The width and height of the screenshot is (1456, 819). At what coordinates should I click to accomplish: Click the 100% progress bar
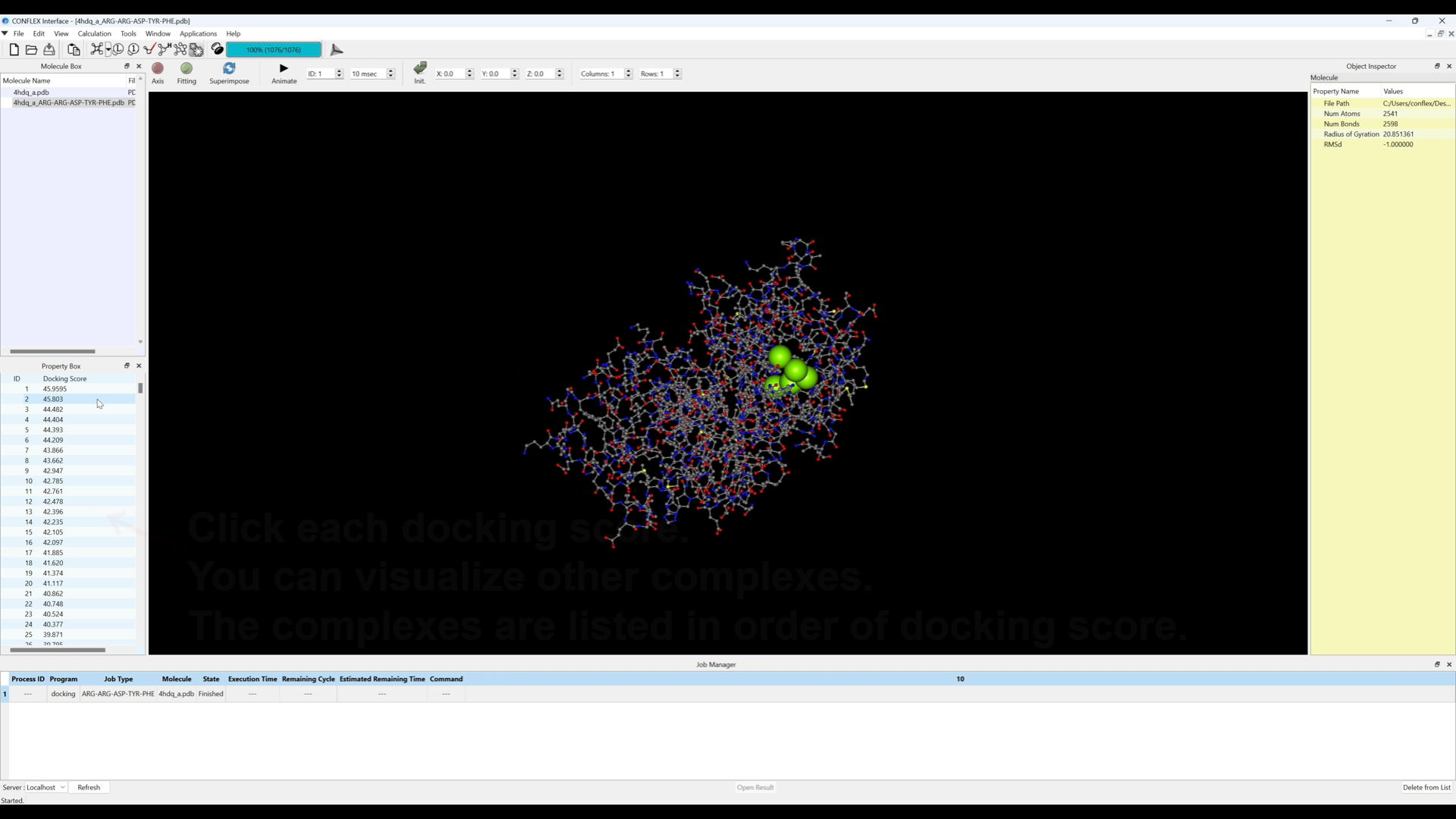click(x=273, y=50)
